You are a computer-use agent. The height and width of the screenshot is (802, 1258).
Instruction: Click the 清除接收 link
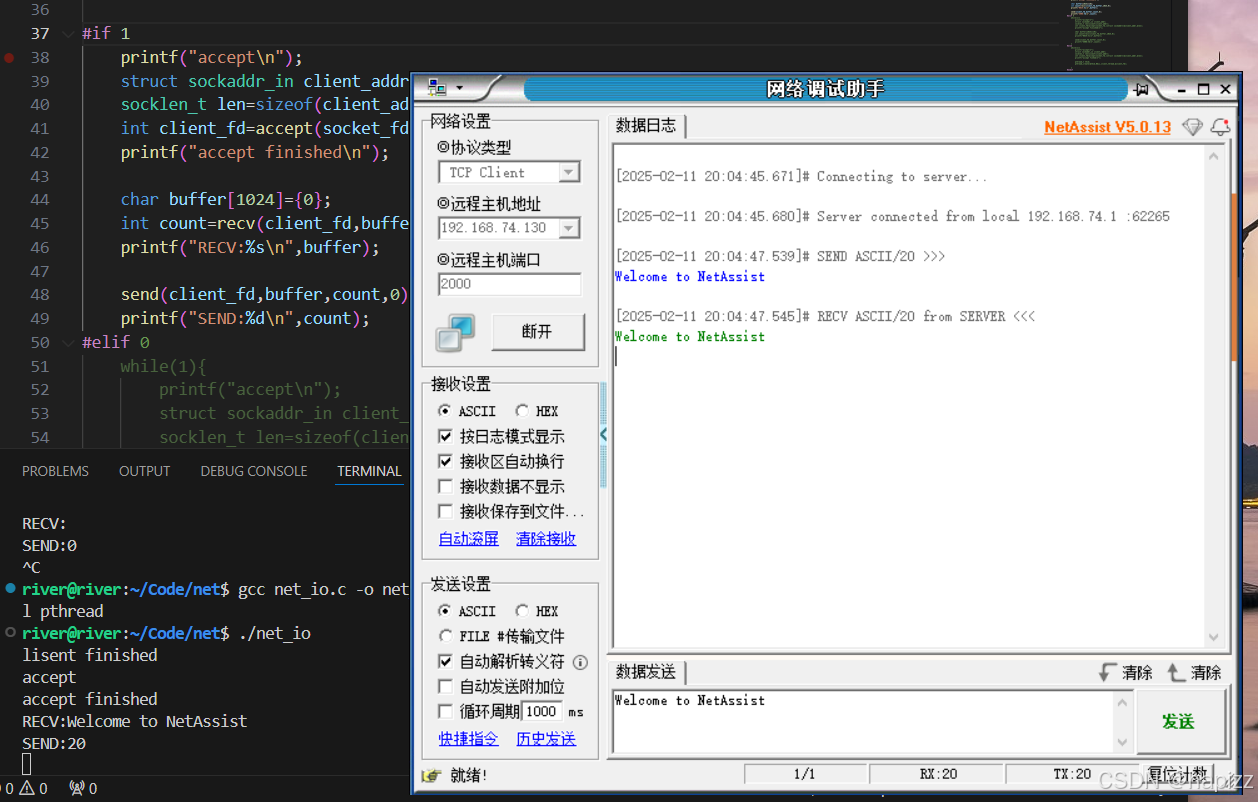(546, 538)
